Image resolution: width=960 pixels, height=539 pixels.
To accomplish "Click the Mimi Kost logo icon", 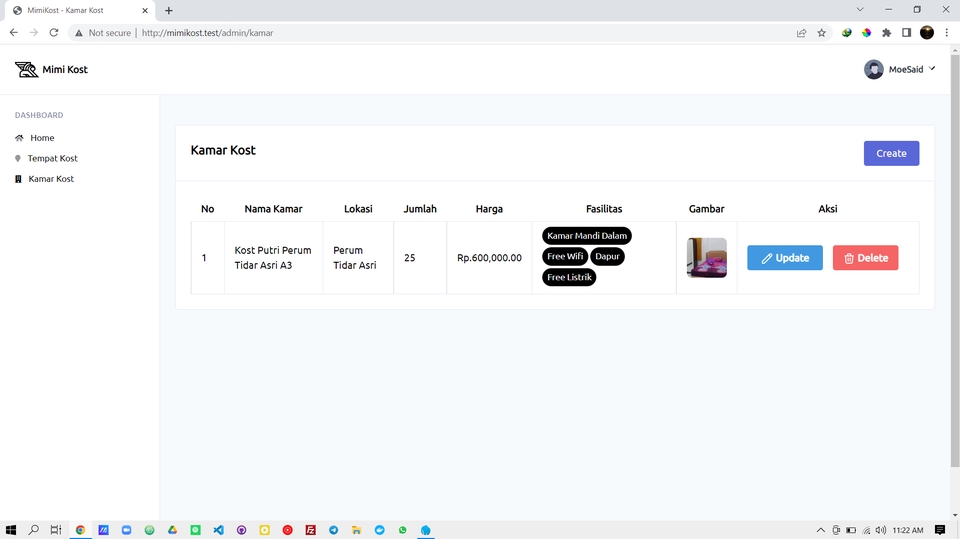I will (x=26, y=69).
